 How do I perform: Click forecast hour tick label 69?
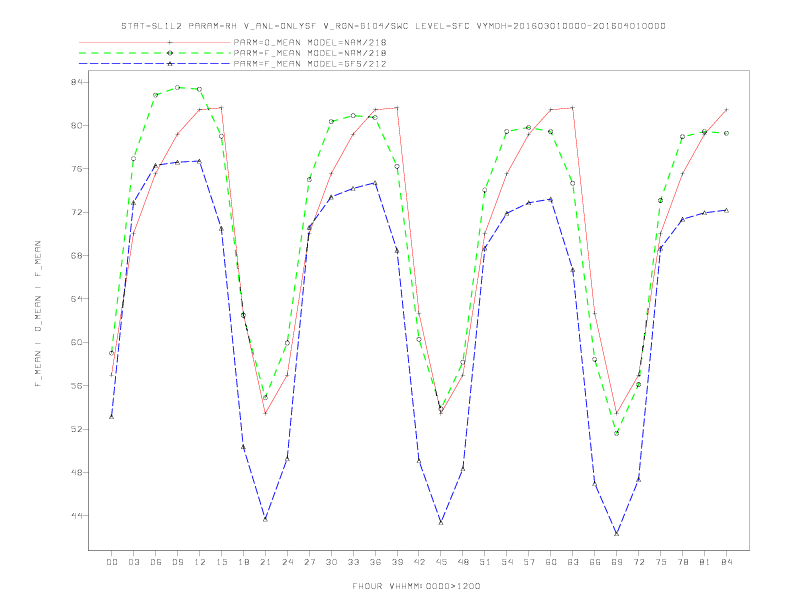point(617,562)
